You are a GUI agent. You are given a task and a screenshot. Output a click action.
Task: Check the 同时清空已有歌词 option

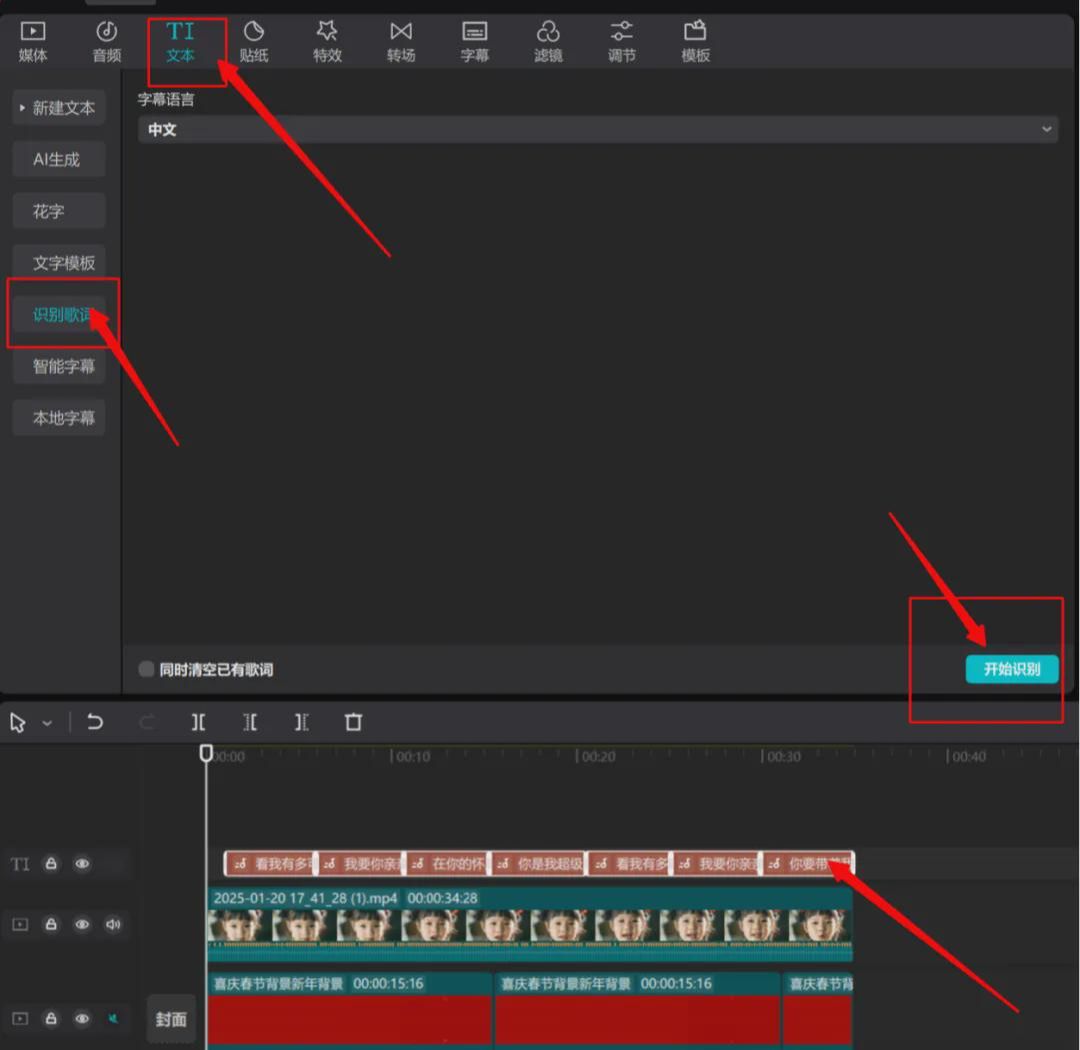click(x=147, y=669)
